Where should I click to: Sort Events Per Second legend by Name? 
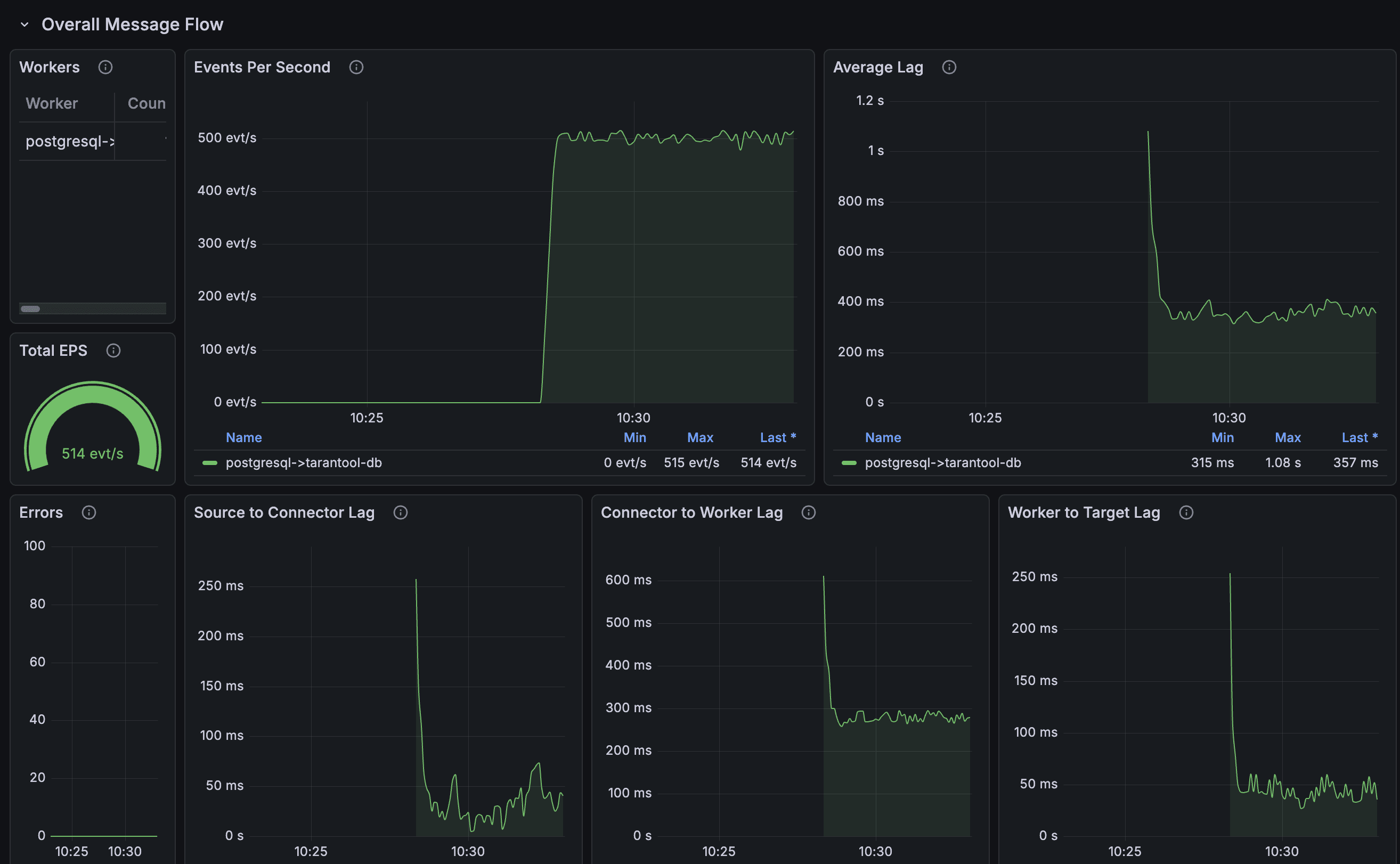pos(243,438)
